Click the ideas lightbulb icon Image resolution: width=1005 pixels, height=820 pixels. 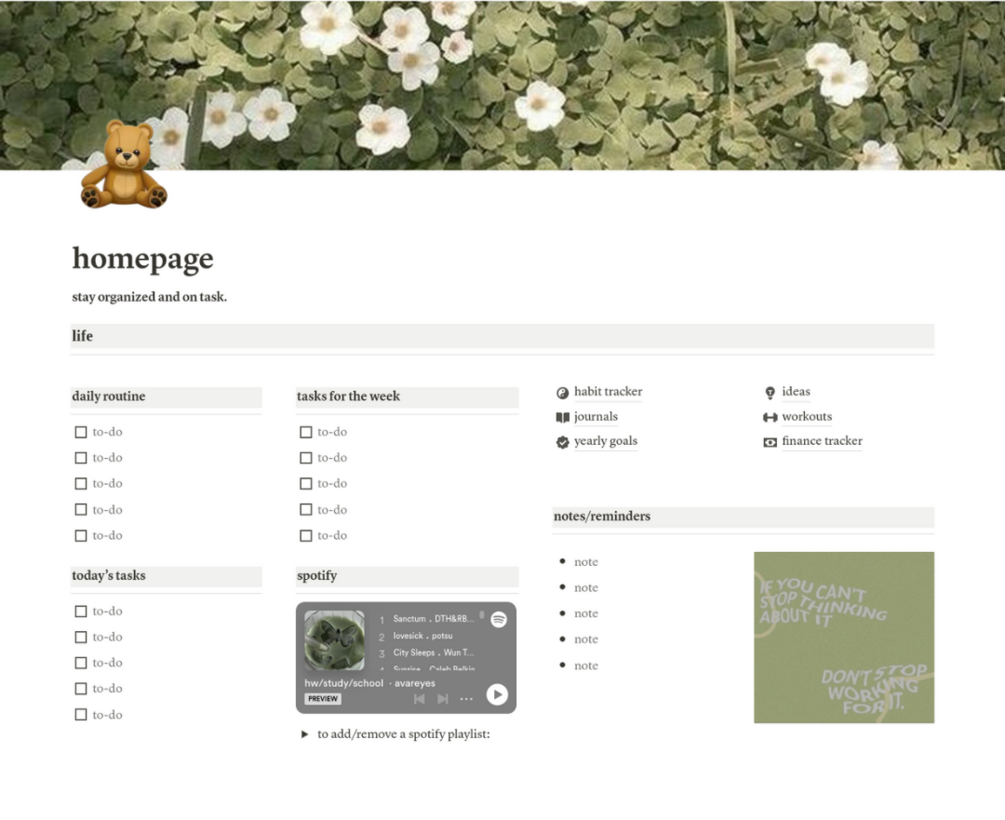click(770, 393)
